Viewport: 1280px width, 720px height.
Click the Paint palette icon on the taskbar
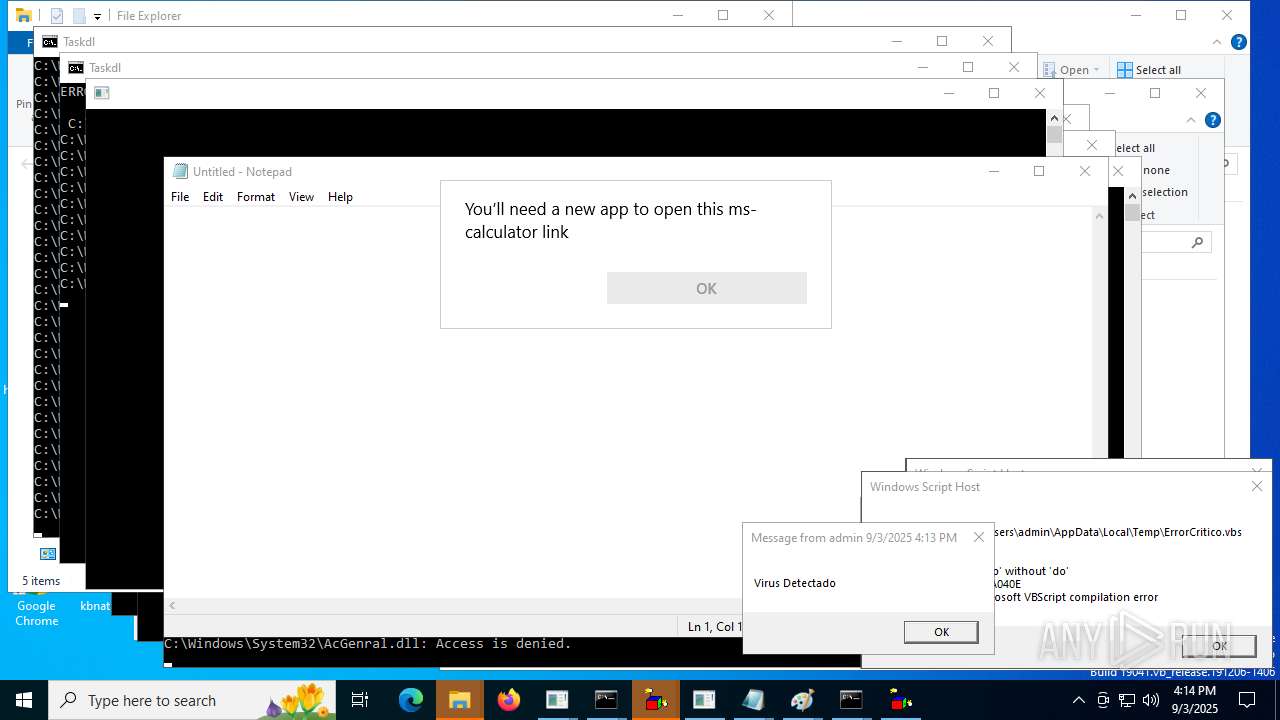802,700
